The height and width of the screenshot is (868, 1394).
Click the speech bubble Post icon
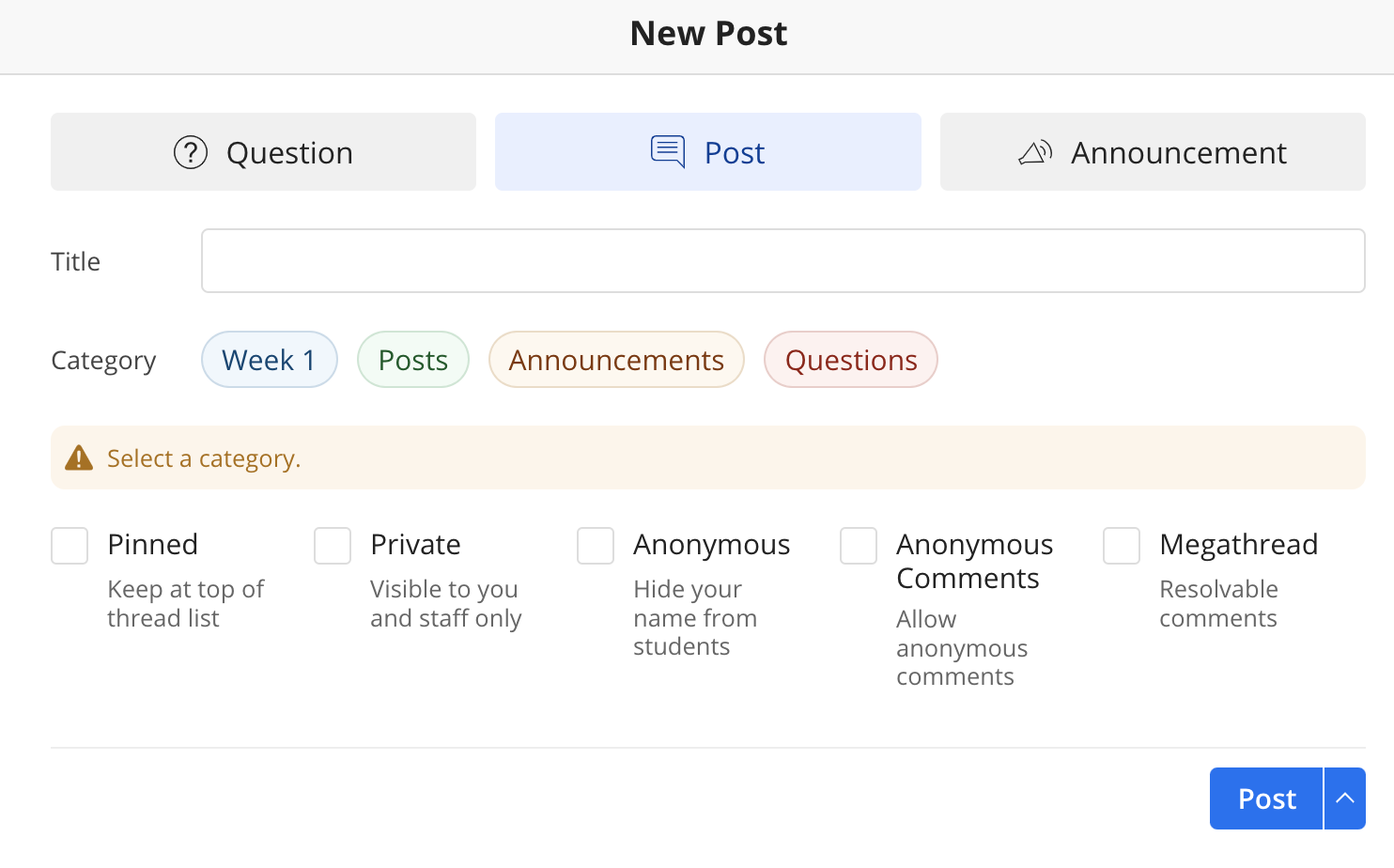coord(668,151)
